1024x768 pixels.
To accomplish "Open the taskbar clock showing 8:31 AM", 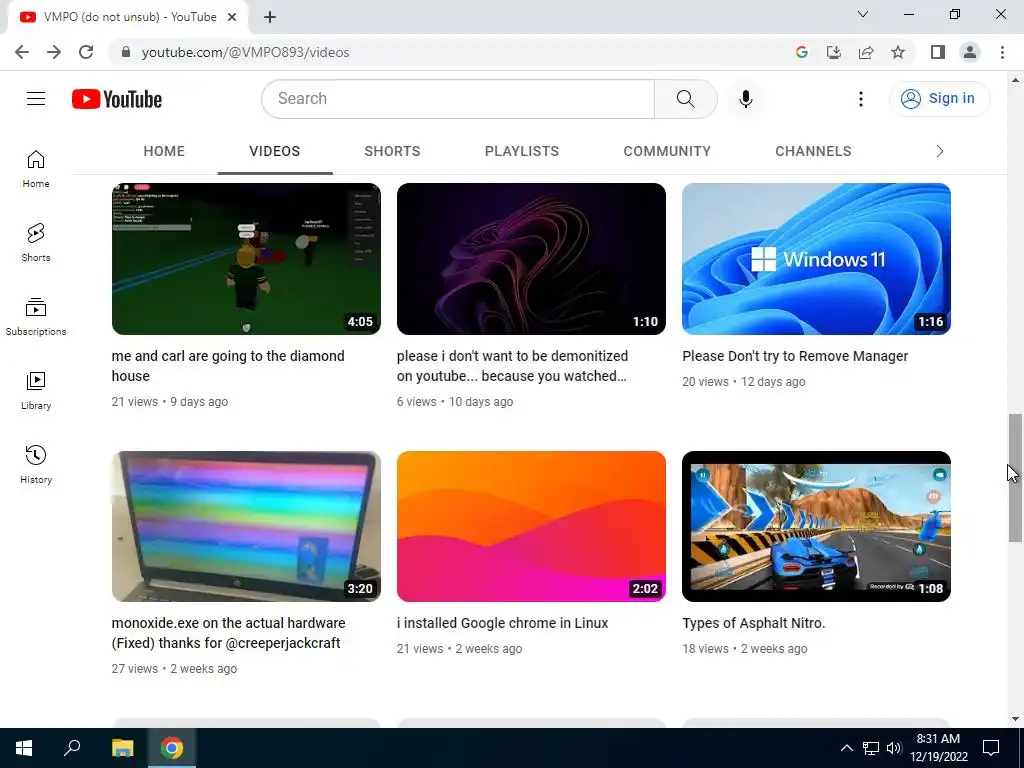I will (x=938, y=748).
